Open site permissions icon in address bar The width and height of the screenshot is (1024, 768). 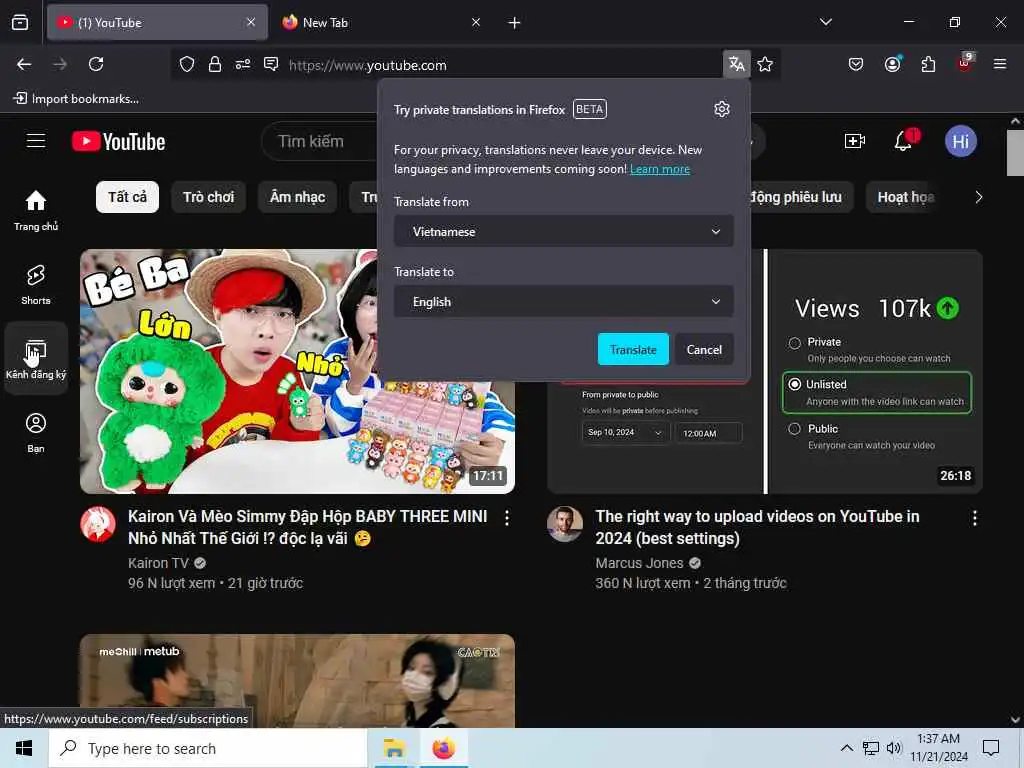pos(243,64)
